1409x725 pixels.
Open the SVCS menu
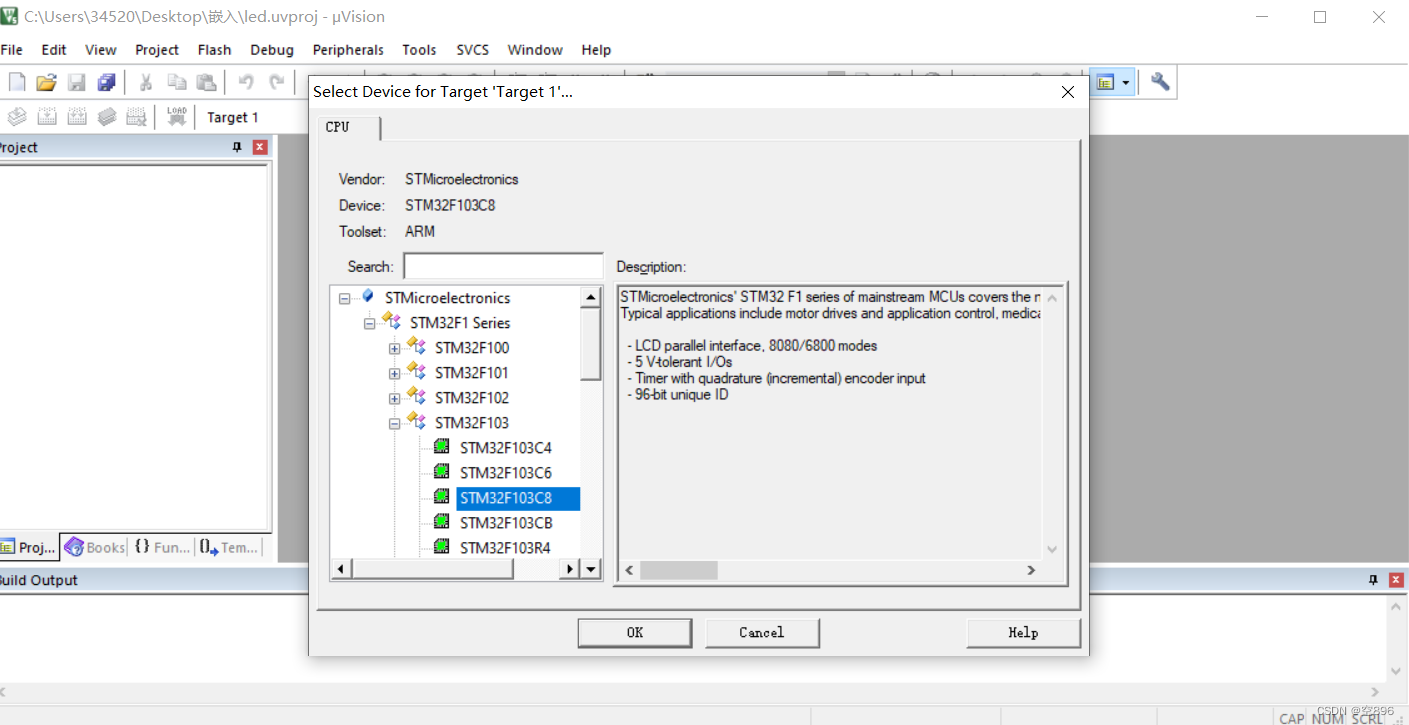pos(473,50)
